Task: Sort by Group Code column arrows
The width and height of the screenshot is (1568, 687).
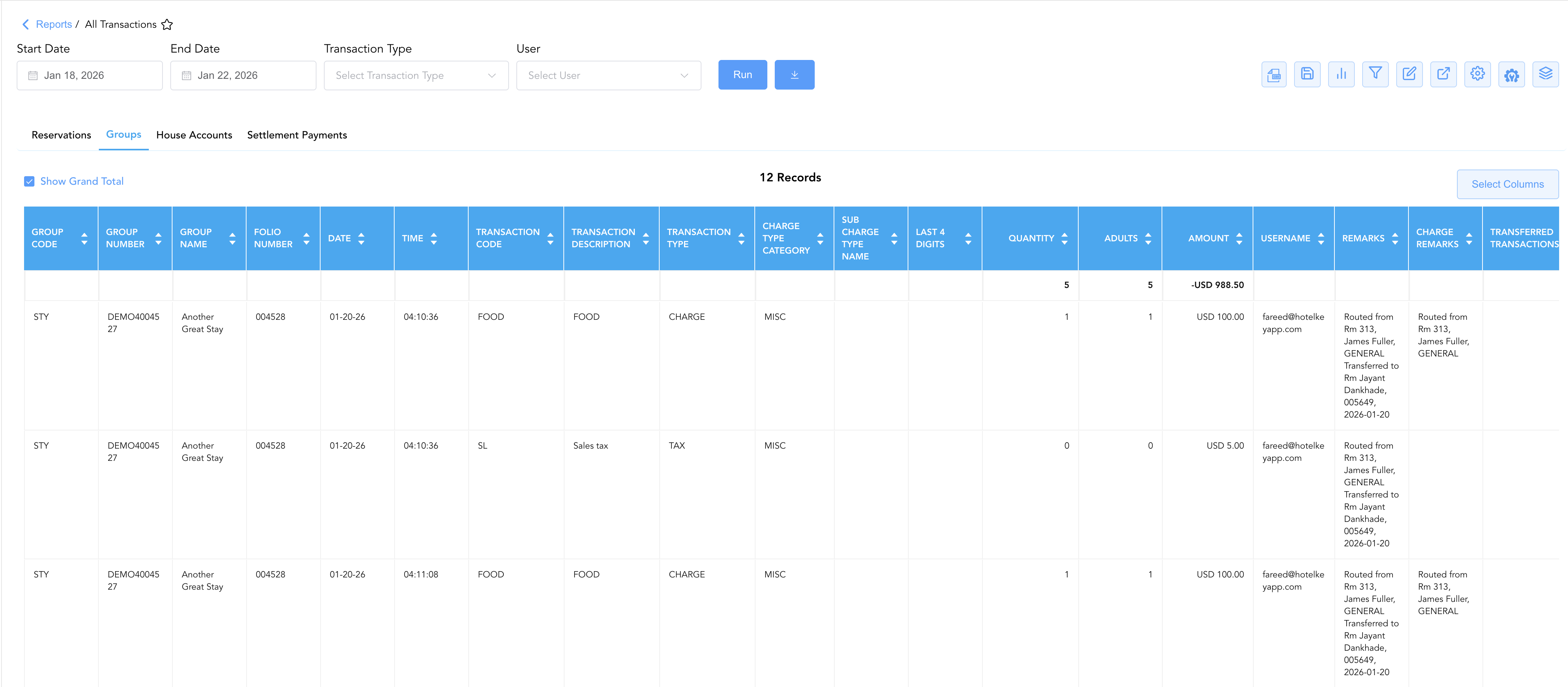Action: click(x=85, y=238)
